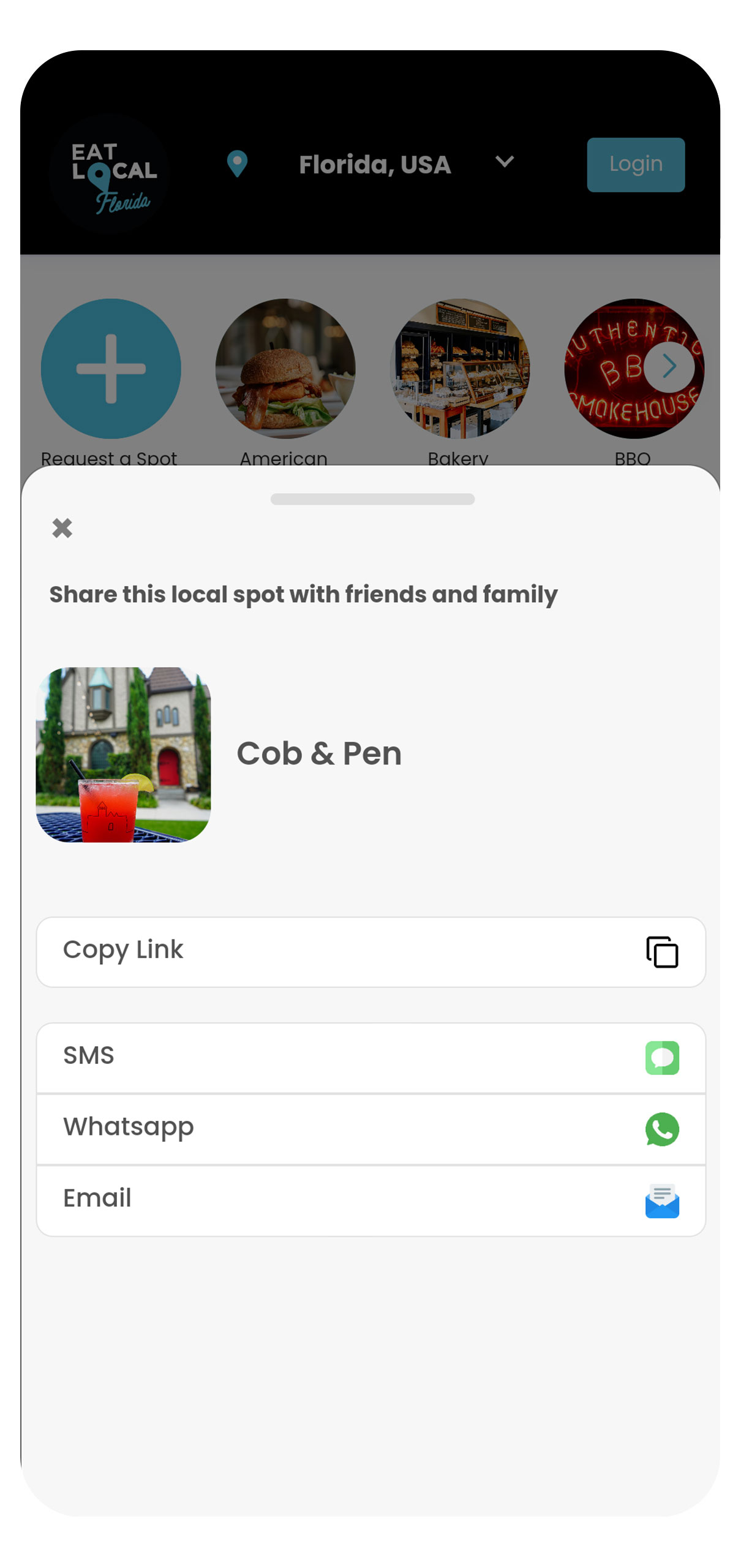Click the bottom sheet drag handle
The height and width of the screenshot is (1568, 741).
click(x=372, y=499)
